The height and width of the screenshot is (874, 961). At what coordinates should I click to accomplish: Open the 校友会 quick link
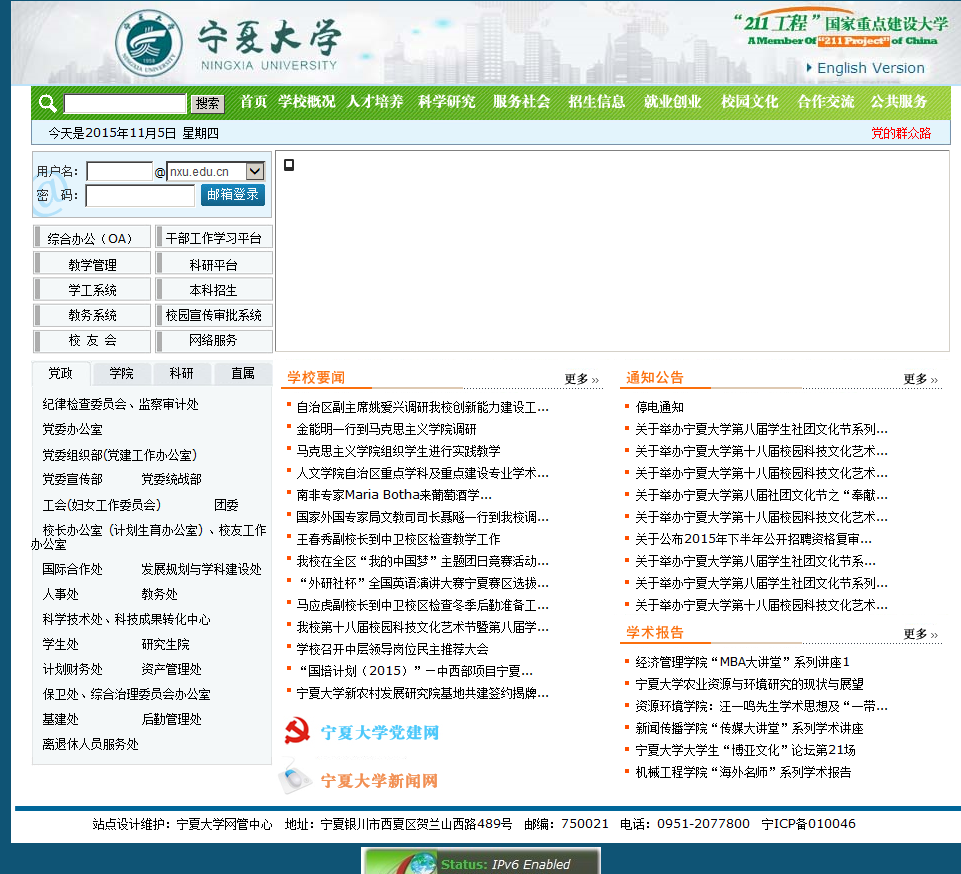(92, 340)
